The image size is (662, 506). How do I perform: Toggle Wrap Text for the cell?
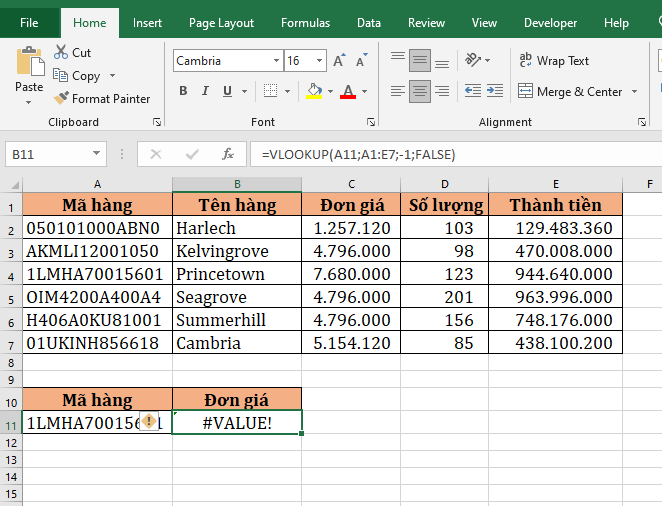click(554, 61)
